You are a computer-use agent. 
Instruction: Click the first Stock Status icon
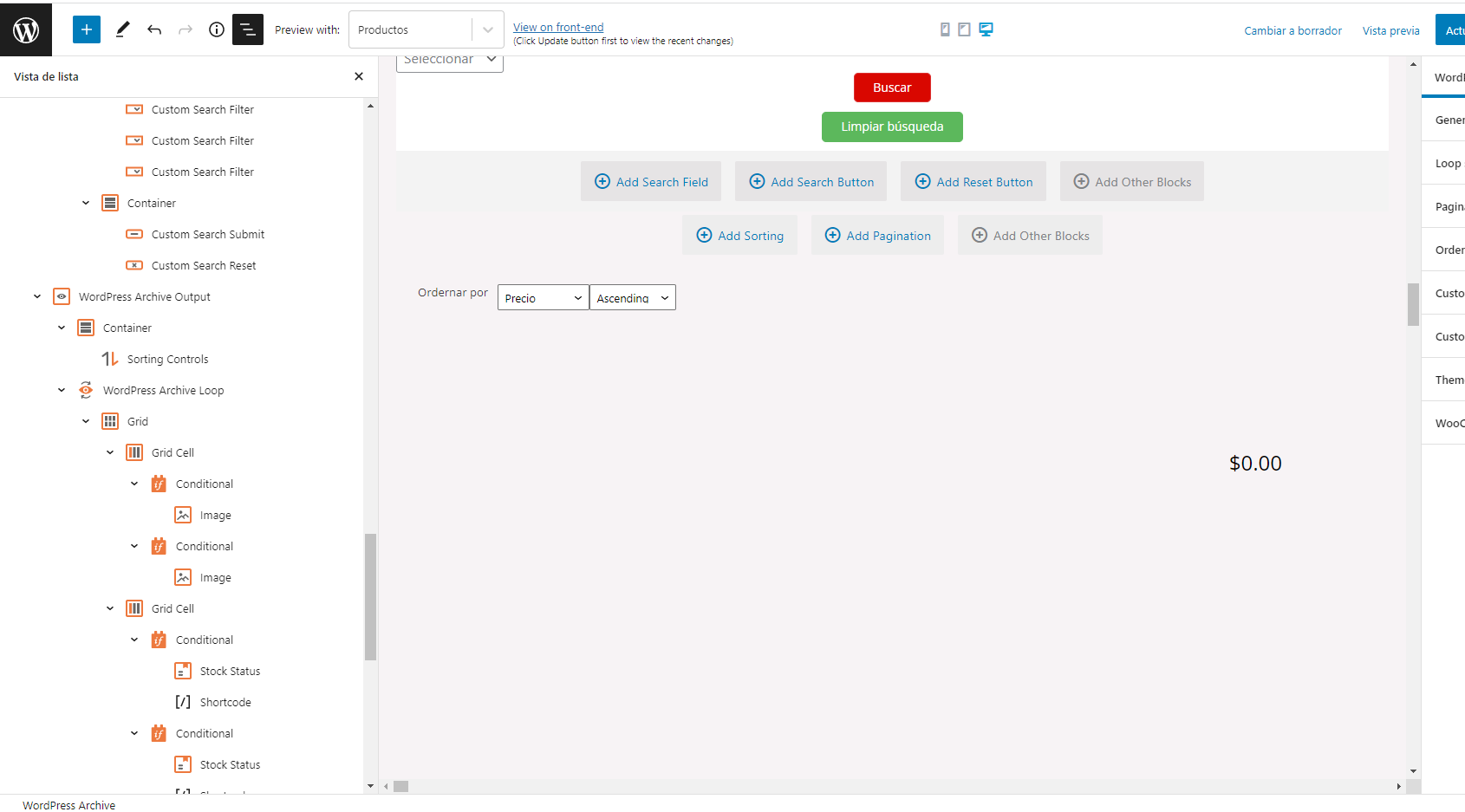pyautogui.click(x=183, y=671)
